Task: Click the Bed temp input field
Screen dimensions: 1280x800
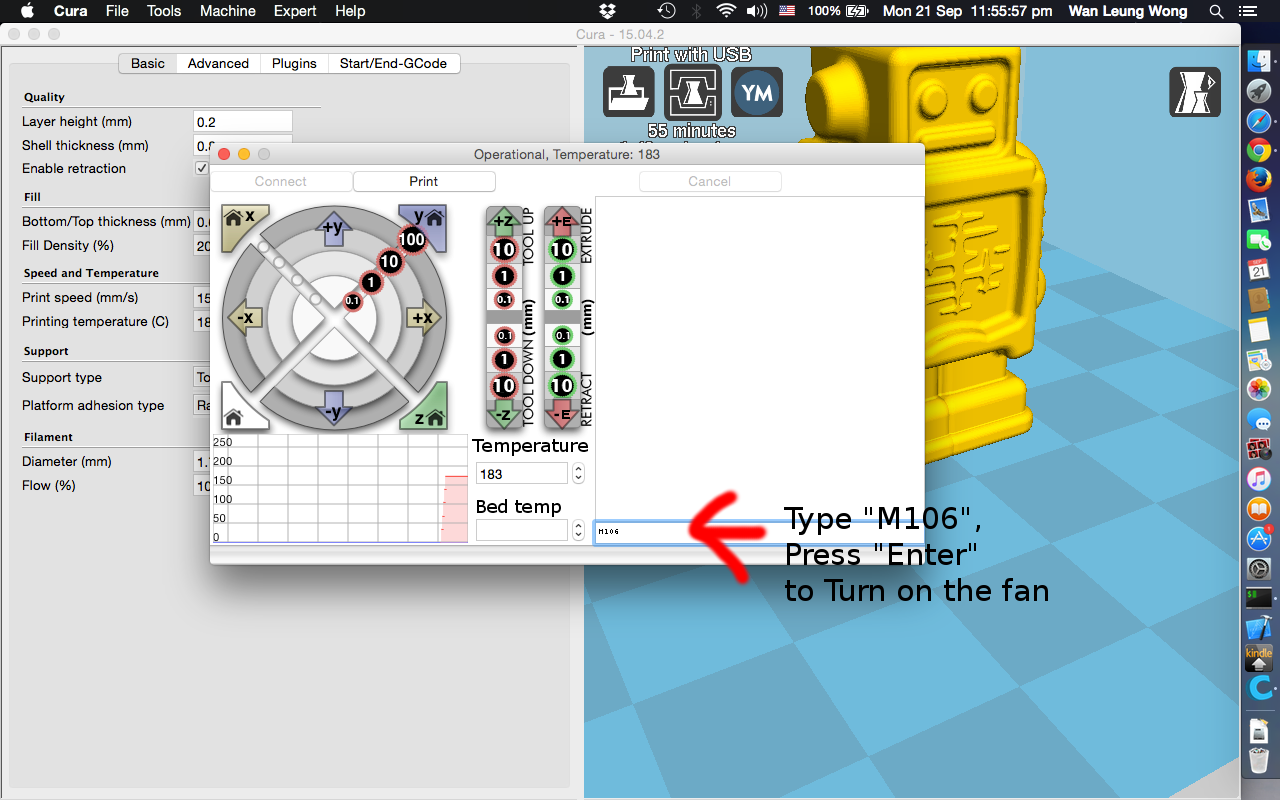Action: 522,530
